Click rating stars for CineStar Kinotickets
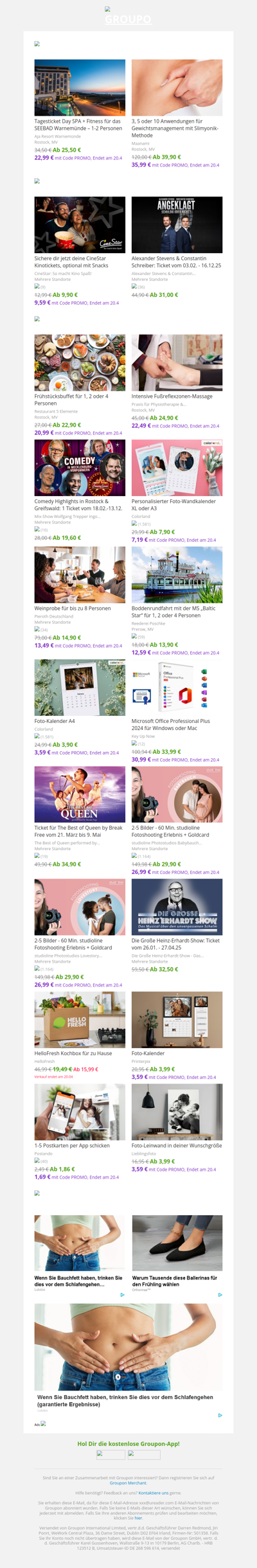Viewport: 257px width, 1568px height. (x=40, y=287)
